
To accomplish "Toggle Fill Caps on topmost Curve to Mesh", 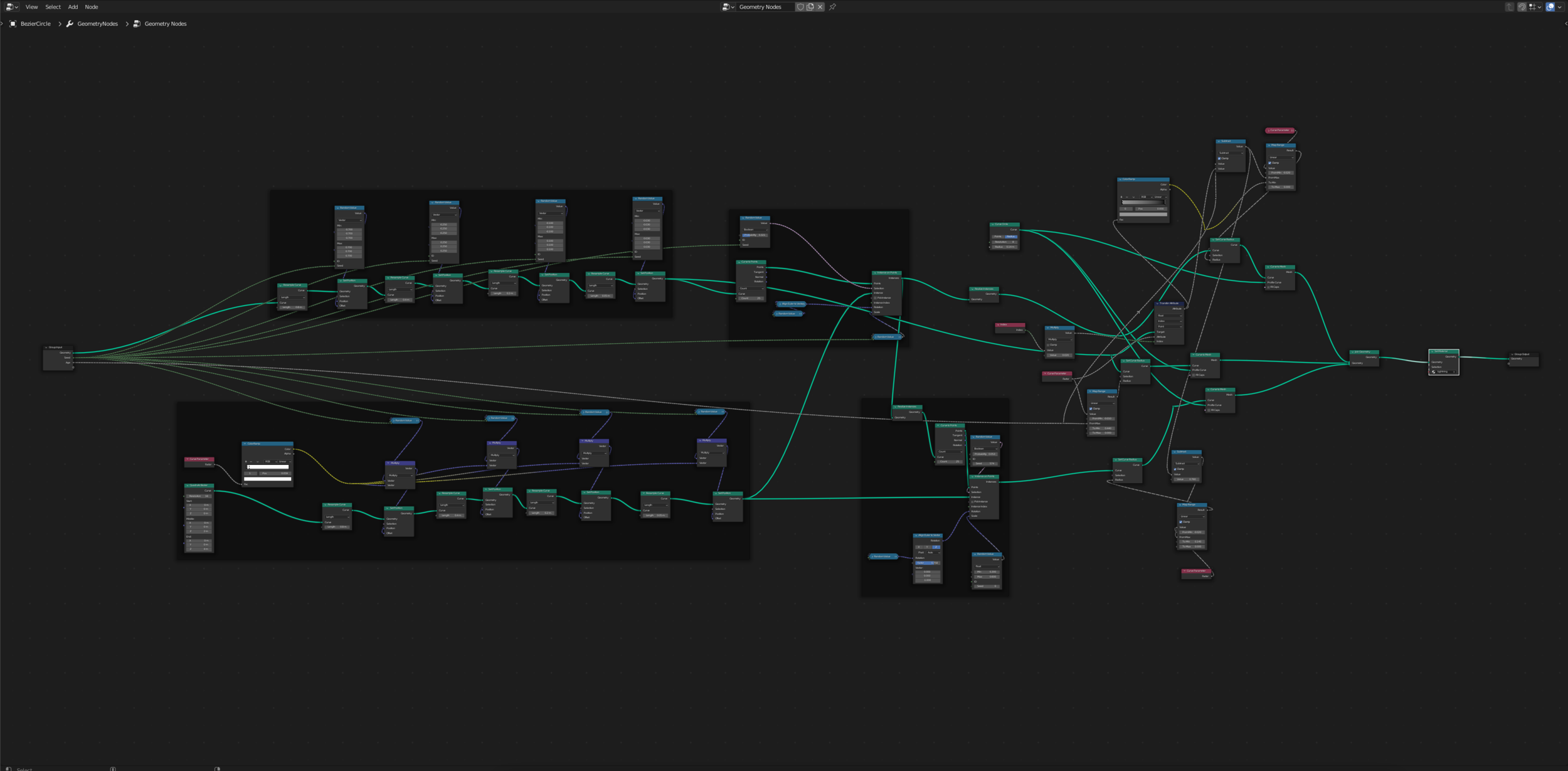I will pyautogui.click(x=1269, y=287).
